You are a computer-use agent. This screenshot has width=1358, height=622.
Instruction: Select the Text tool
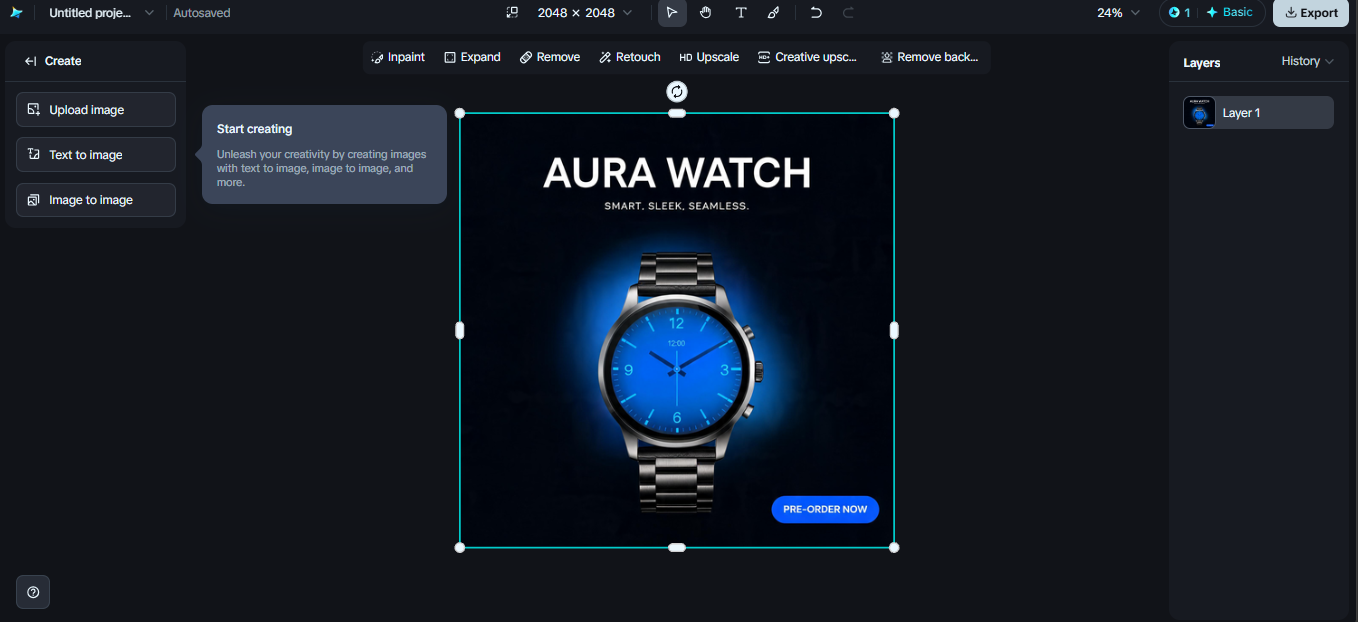click(740, 13)
